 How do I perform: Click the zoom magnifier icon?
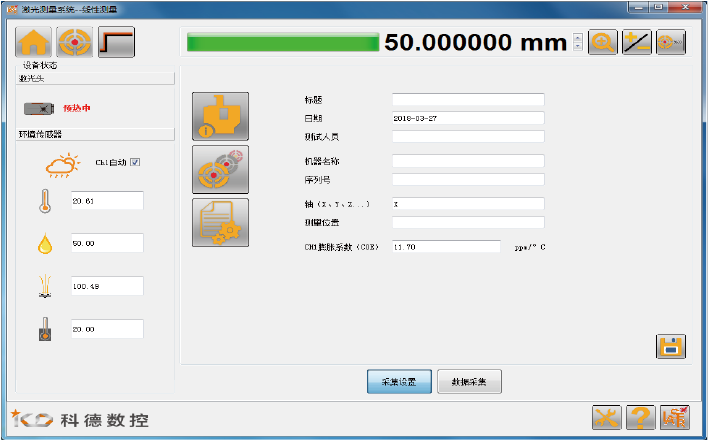602,42
